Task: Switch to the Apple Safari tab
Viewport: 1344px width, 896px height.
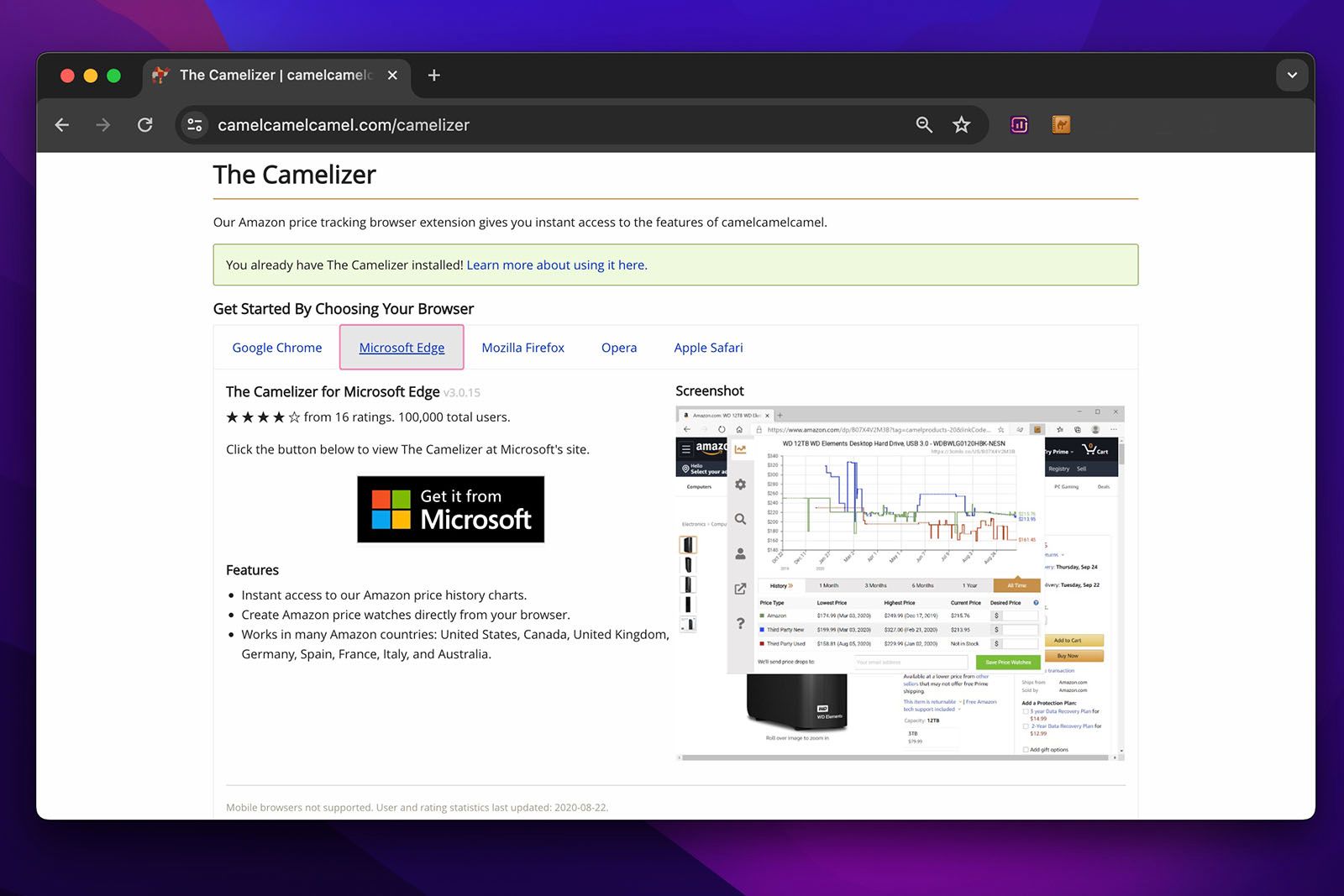Action: [708, 348]
